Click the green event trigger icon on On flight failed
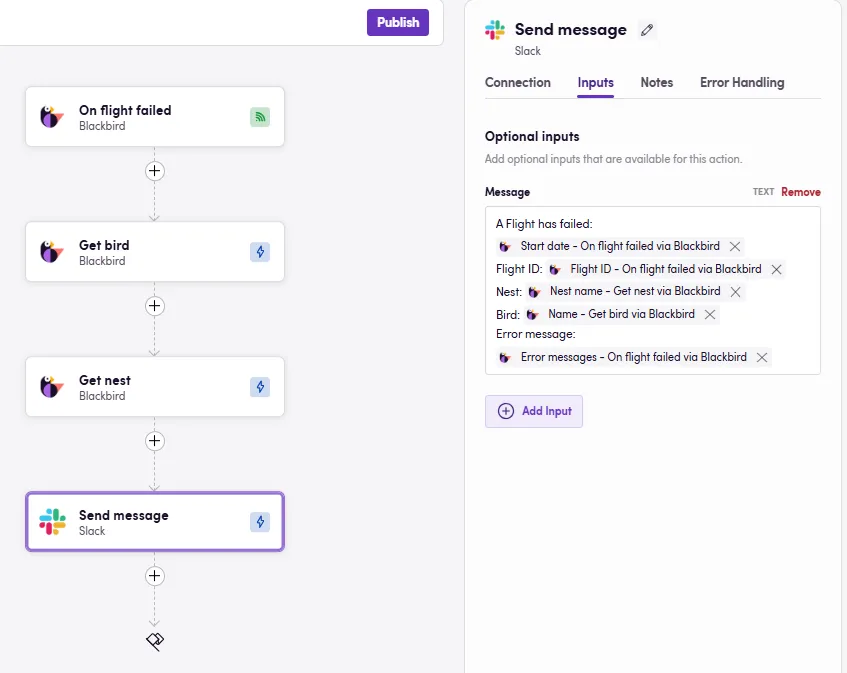Screen dimensions: 847x673 260,117
